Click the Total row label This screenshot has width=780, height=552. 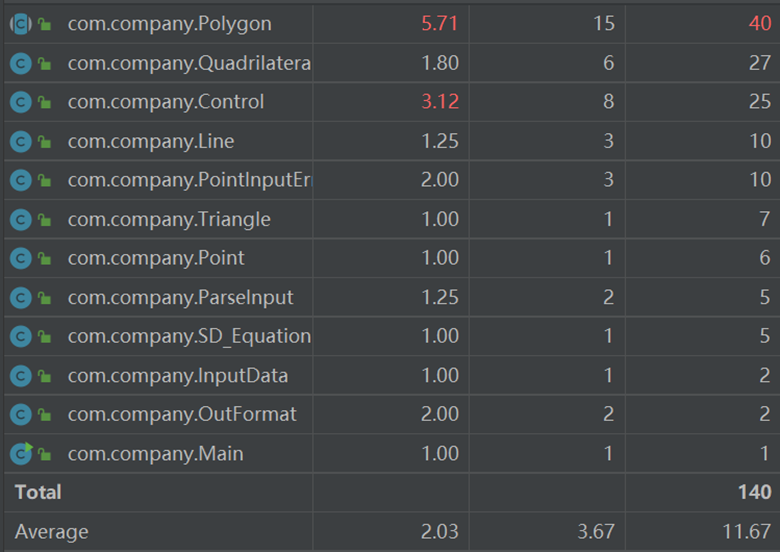pos(38,492)
